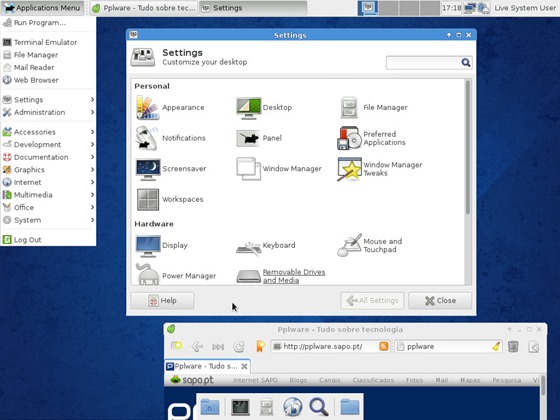Expand the Development submenu
The width and height of the screenshot is (560, 420).
pyautogui.click(x=48, y=144)
